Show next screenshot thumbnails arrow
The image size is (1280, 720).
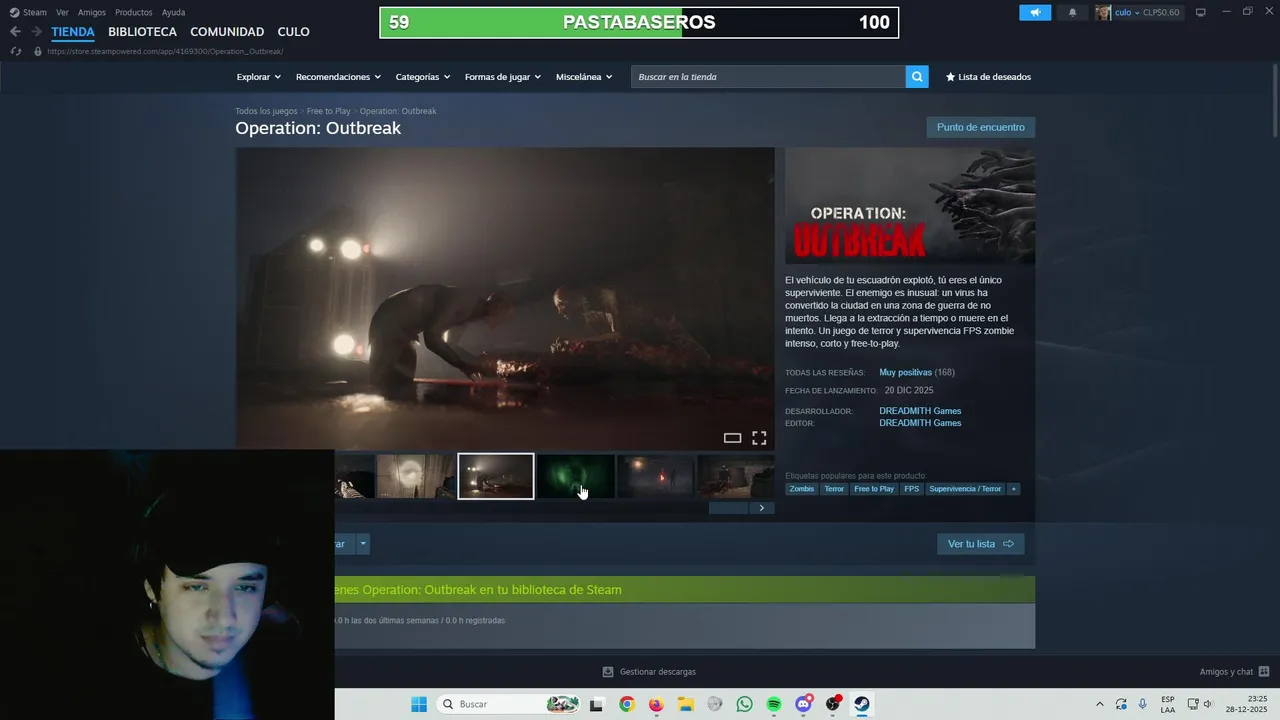[762, 508]
